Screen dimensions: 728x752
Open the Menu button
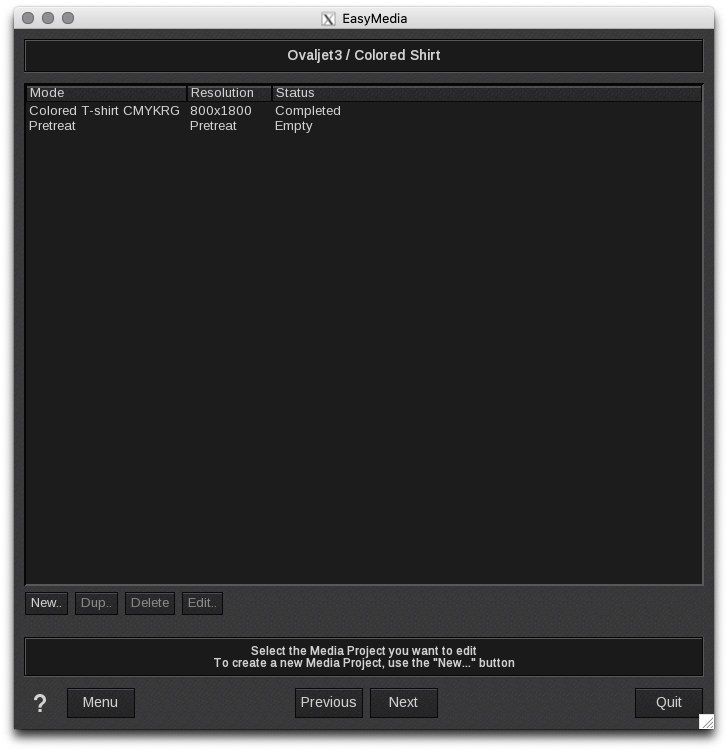[100, 702]
